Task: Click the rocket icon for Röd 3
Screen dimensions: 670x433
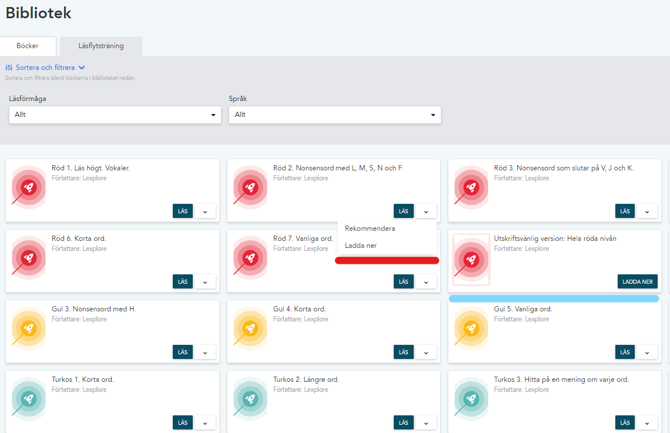Action: [x=471, y=187]
